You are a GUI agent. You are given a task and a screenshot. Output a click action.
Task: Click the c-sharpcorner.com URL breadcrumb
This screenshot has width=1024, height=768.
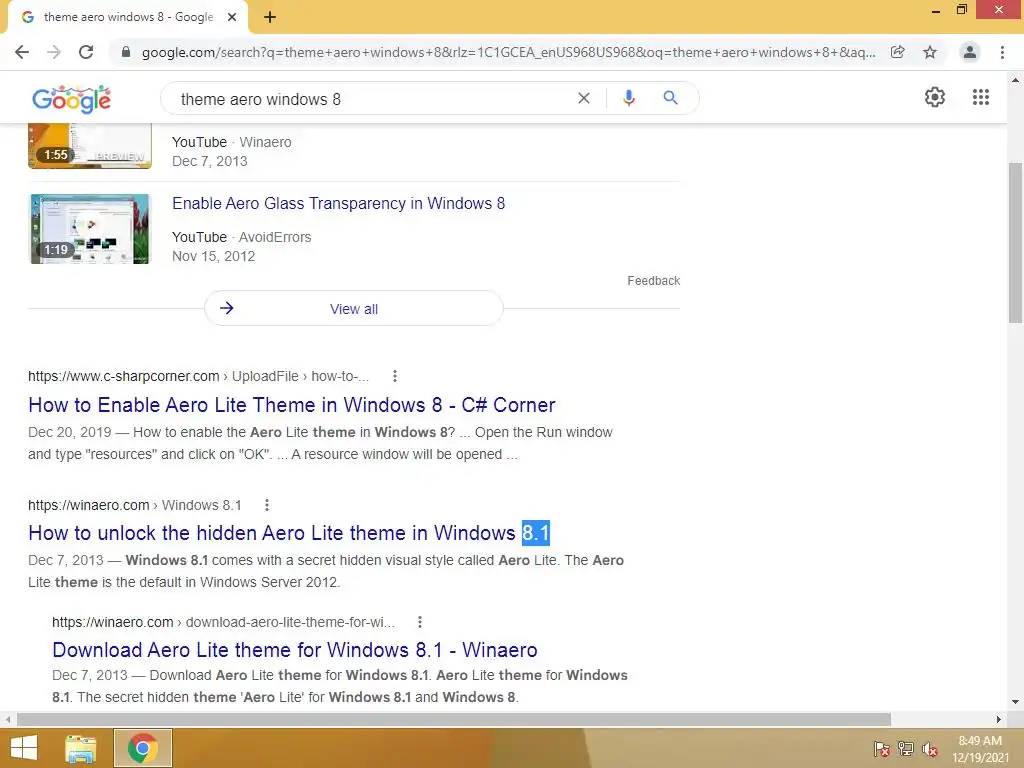click(198, 376)
